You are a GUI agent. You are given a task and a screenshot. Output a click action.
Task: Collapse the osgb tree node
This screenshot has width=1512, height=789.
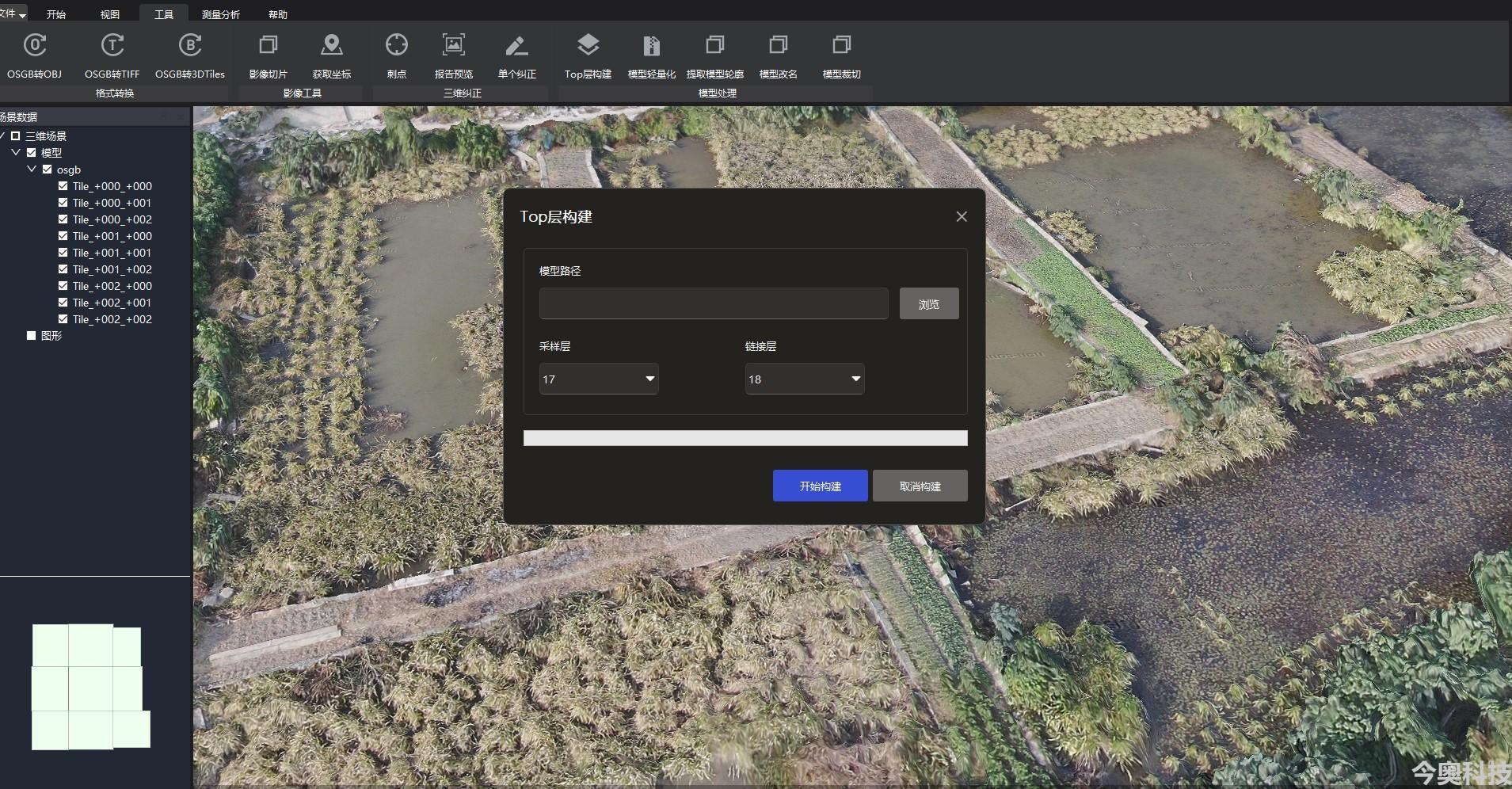(x=32, y=170)
